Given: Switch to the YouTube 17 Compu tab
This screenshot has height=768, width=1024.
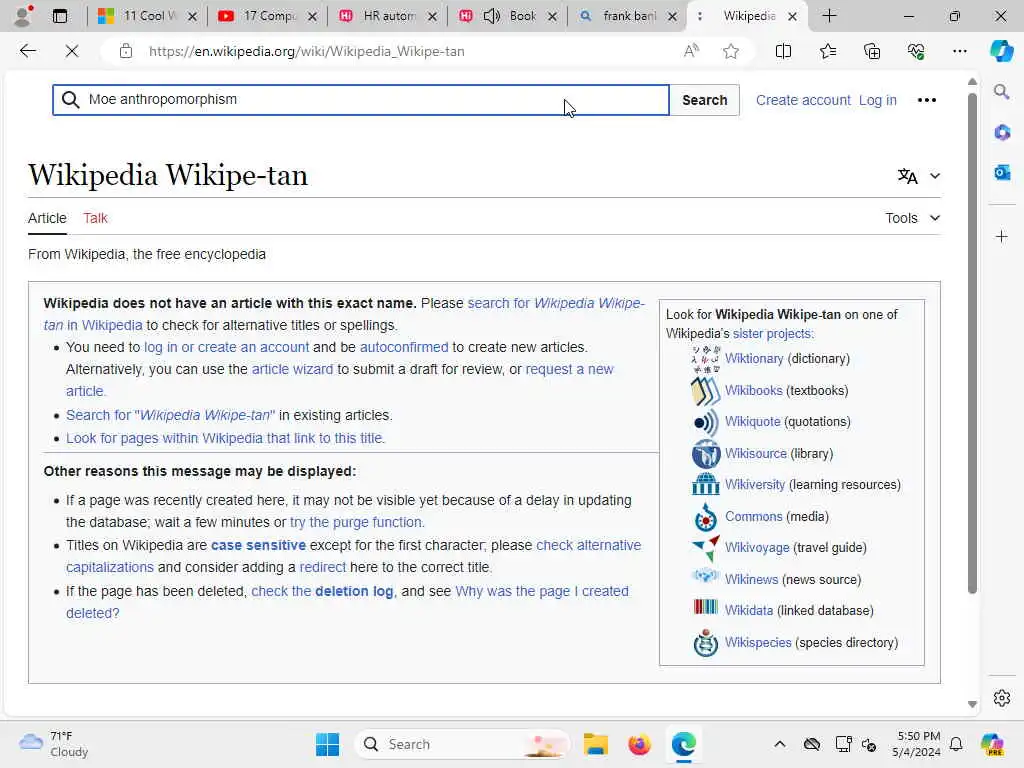Looking at the screenshot, I should click(x=267, y=16).
